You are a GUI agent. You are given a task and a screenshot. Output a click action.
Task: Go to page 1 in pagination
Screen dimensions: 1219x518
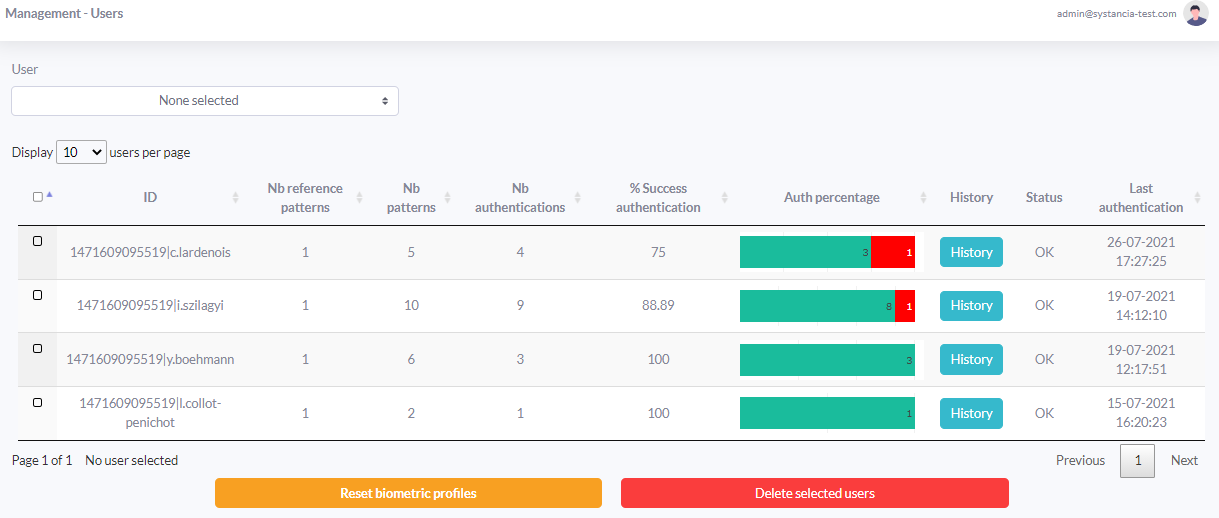(x=1137, y=461)
